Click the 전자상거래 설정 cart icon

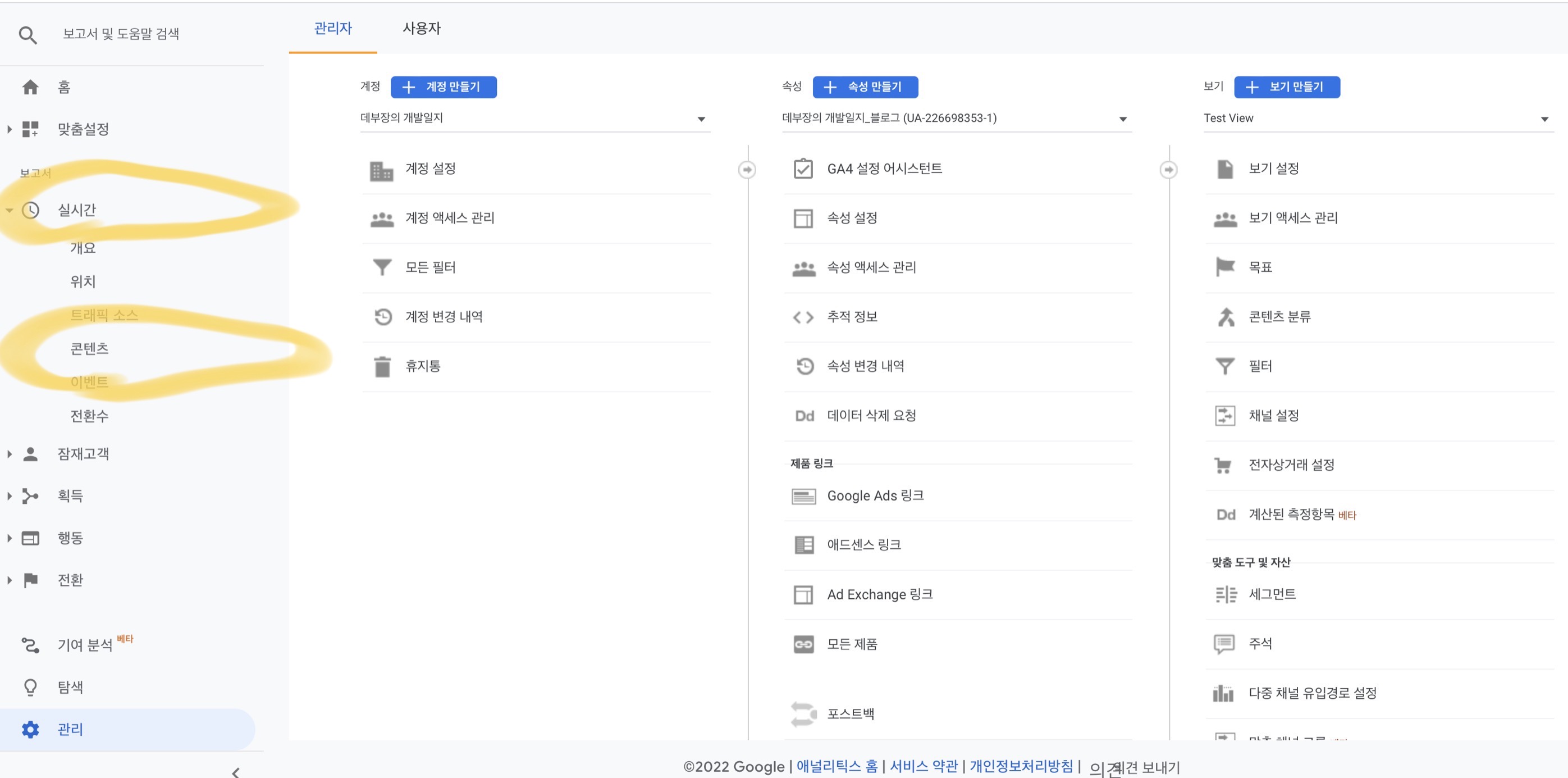pyautogui.click(x=1223, y=466)
